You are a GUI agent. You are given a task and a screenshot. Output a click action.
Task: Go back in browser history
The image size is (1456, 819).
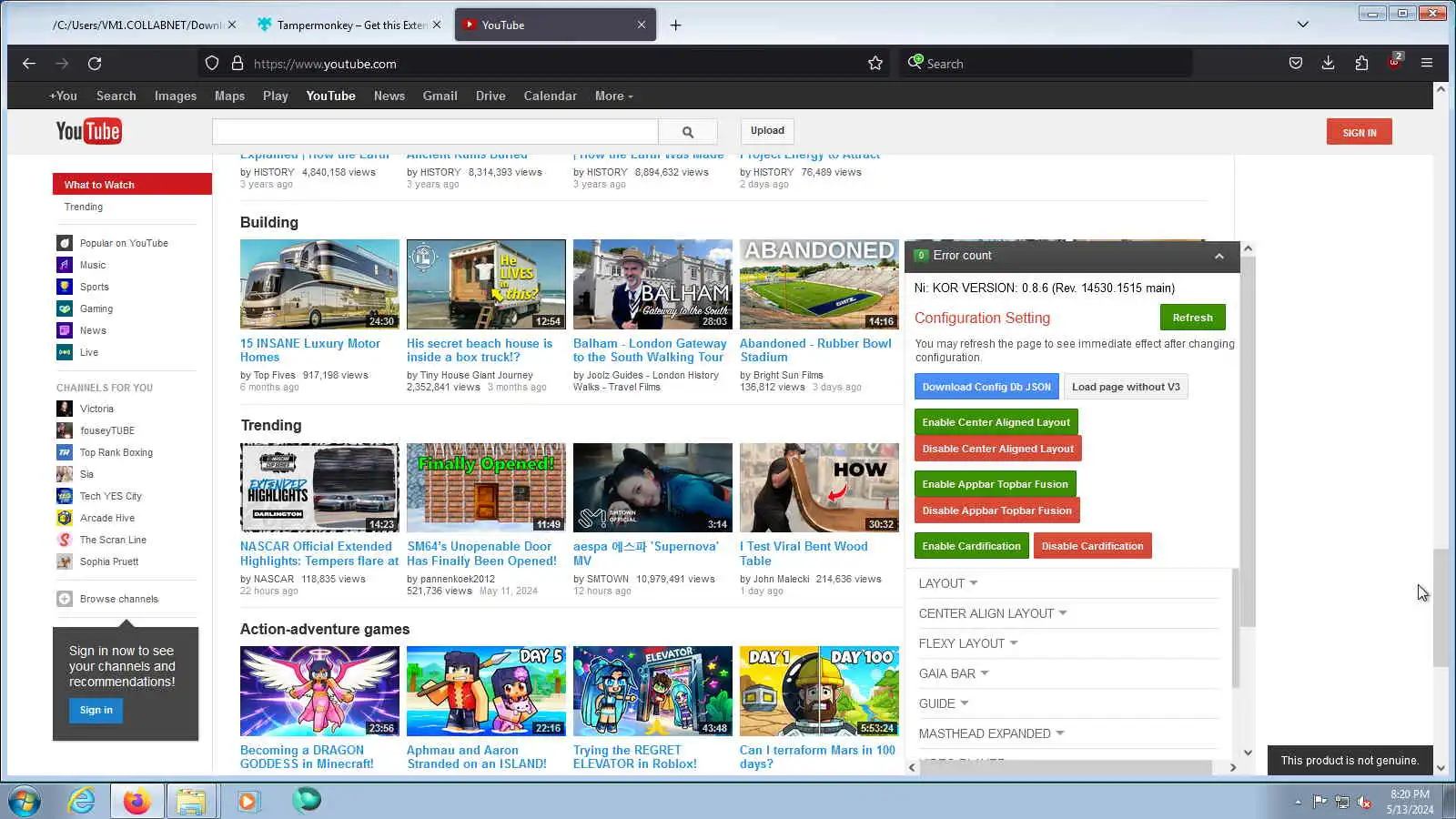[29, 64]
